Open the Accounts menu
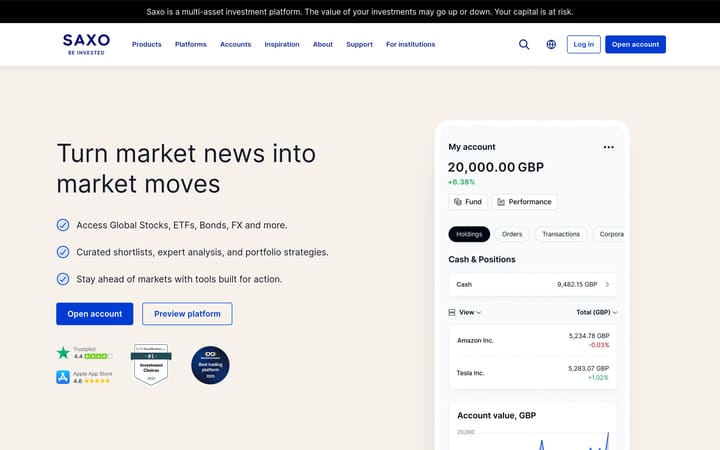Screen dimensions: 720x450 click(x=236, y=45)
